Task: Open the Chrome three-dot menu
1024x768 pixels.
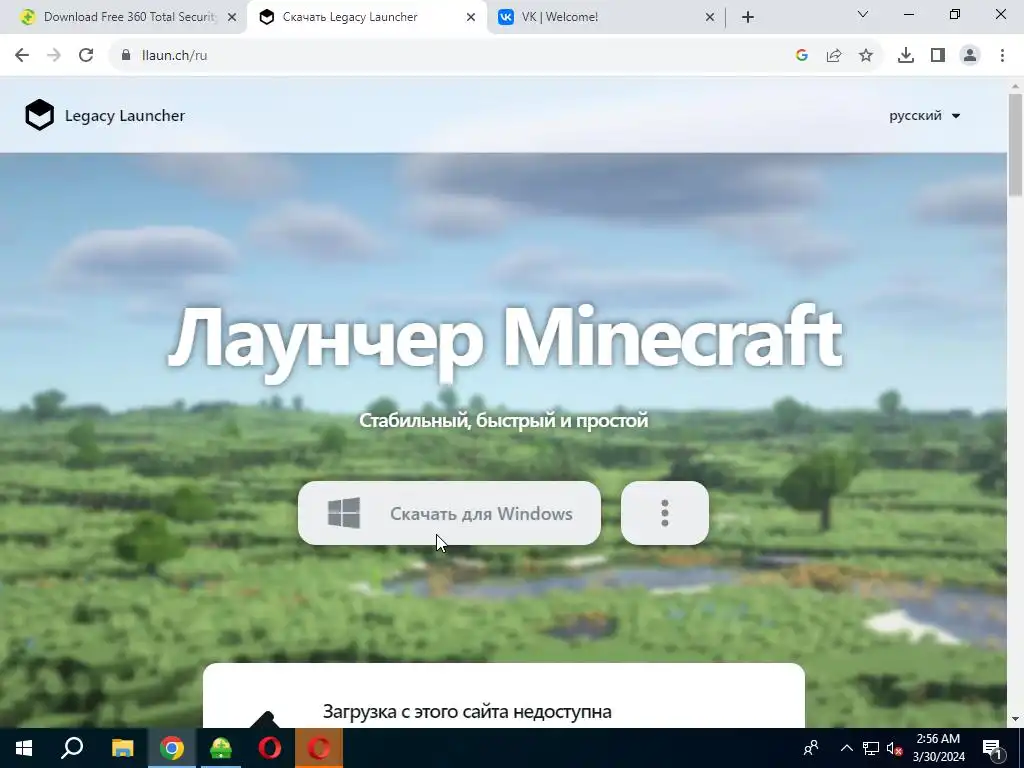Action: [x=1002, y=56]
